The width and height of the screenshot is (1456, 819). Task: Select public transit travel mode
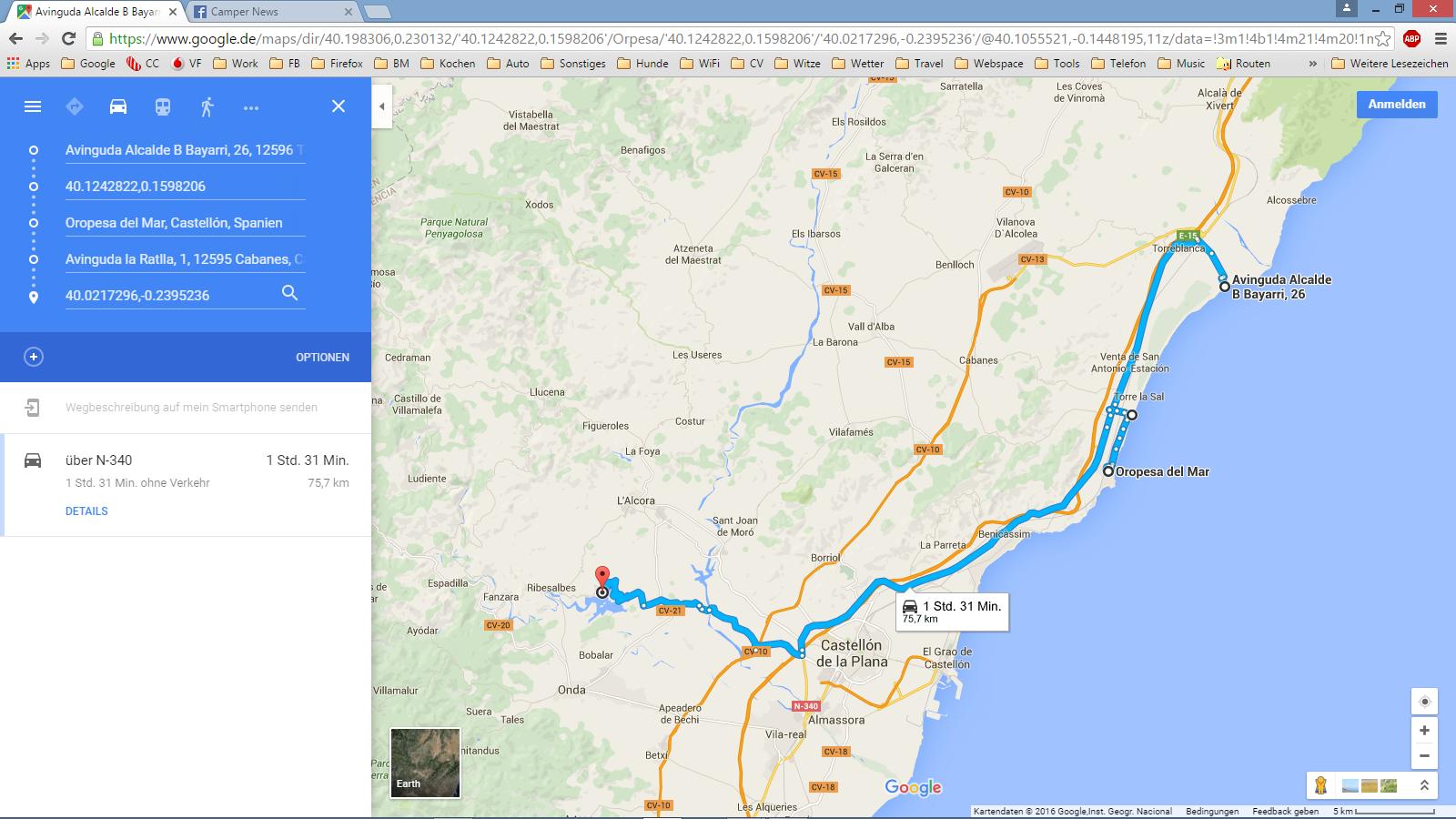tap(162, 106)
